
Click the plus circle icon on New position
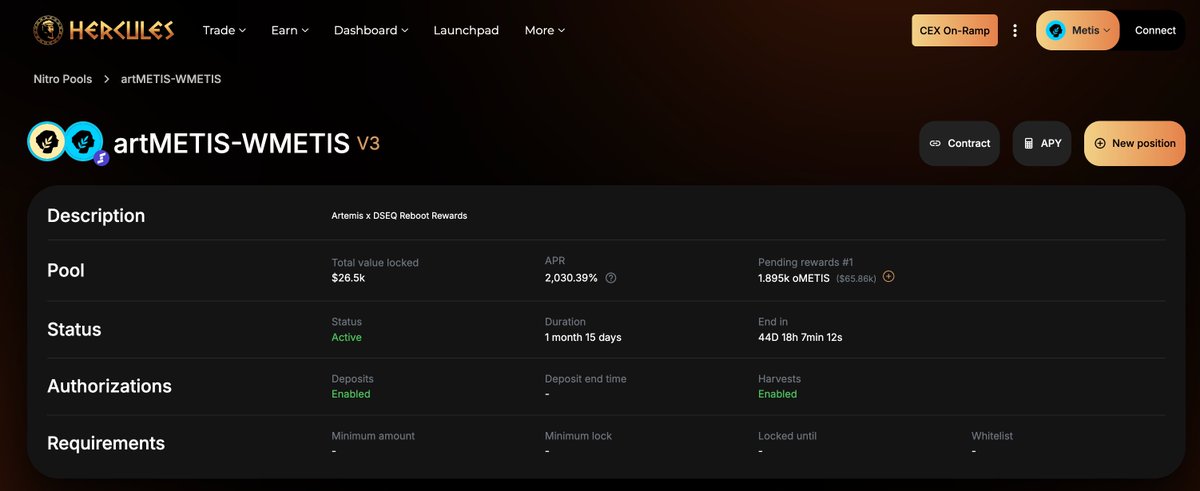coord(1100,143)
